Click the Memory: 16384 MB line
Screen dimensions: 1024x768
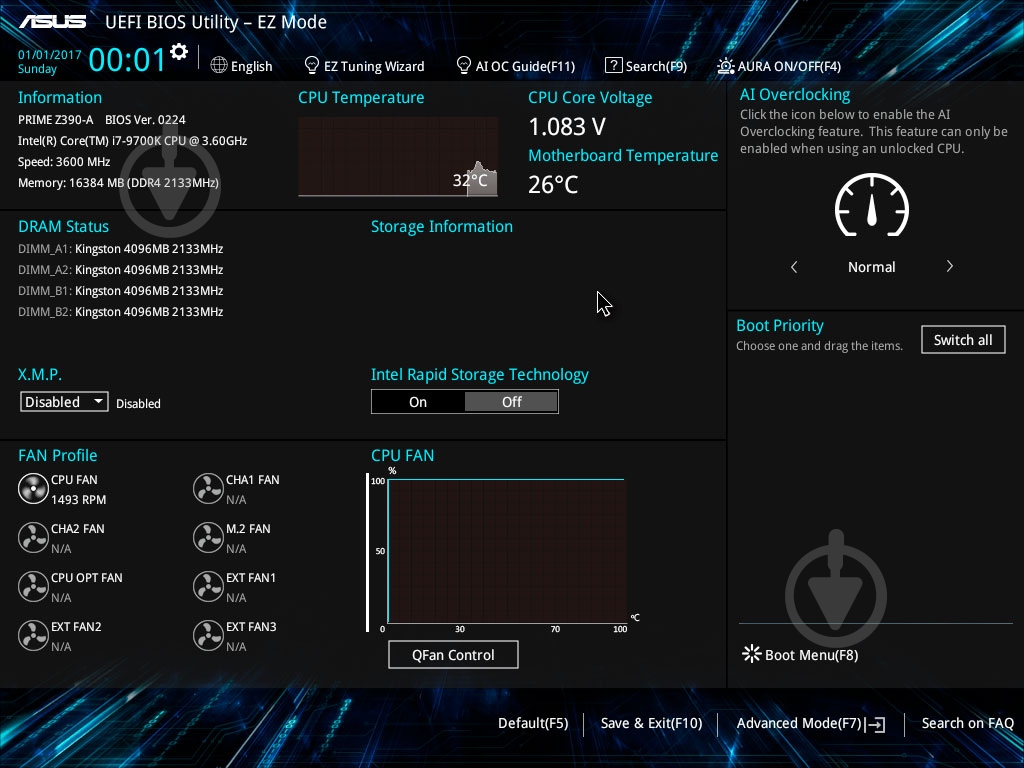(x=118, y=183)
